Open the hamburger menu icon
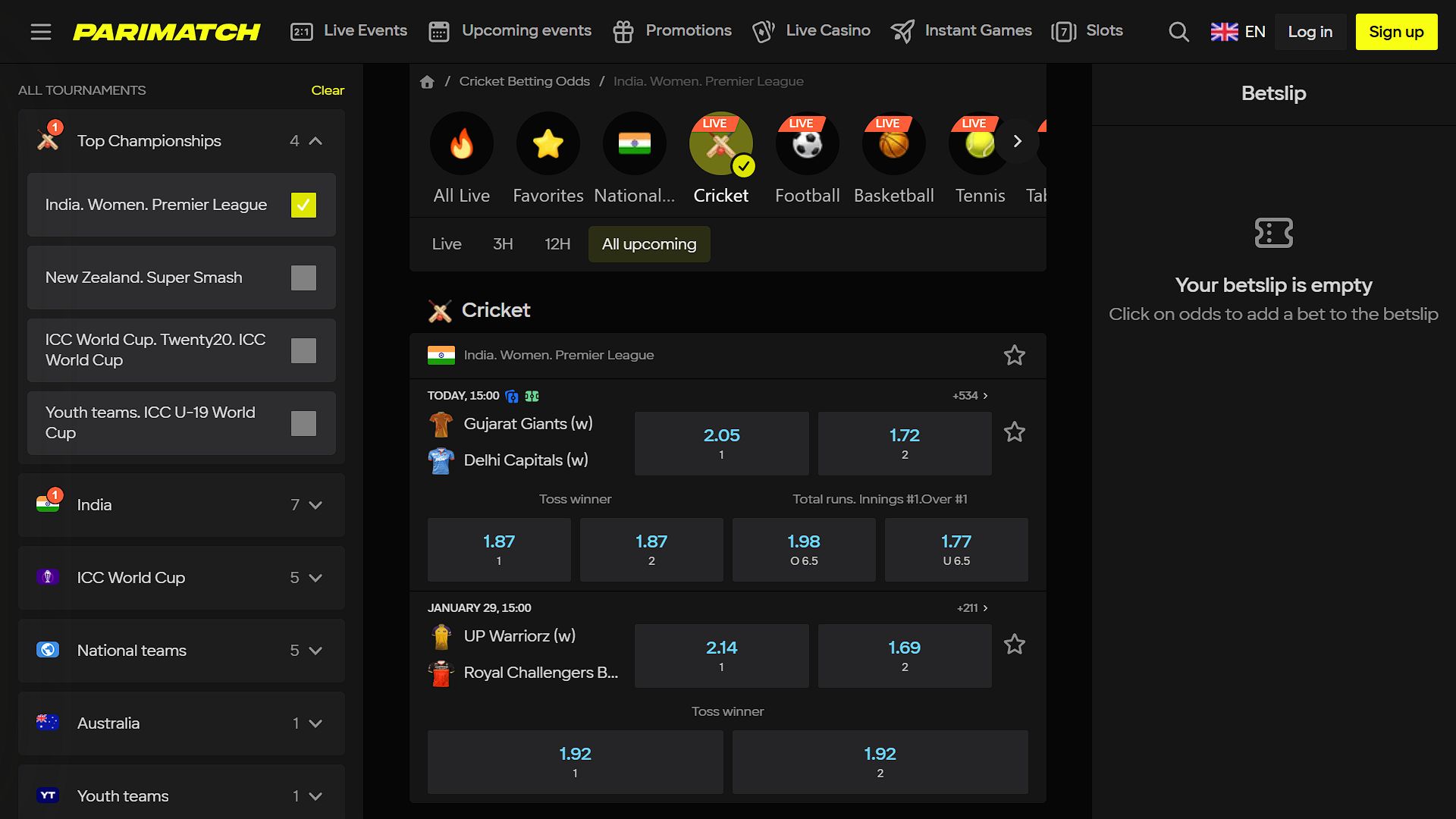This screenshot has height=819, width=1456. 41,32
